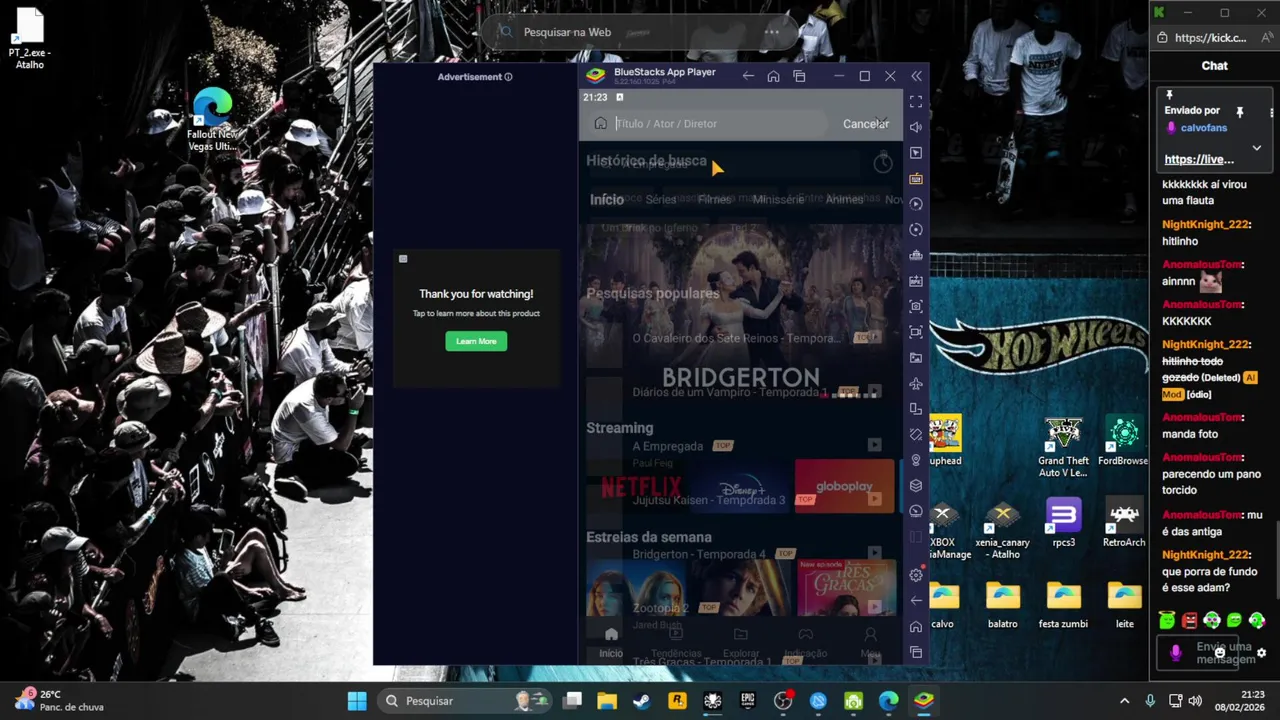The image size is (1280, 720).
Task: Select the Séries category tab
Action: point(661,200)
